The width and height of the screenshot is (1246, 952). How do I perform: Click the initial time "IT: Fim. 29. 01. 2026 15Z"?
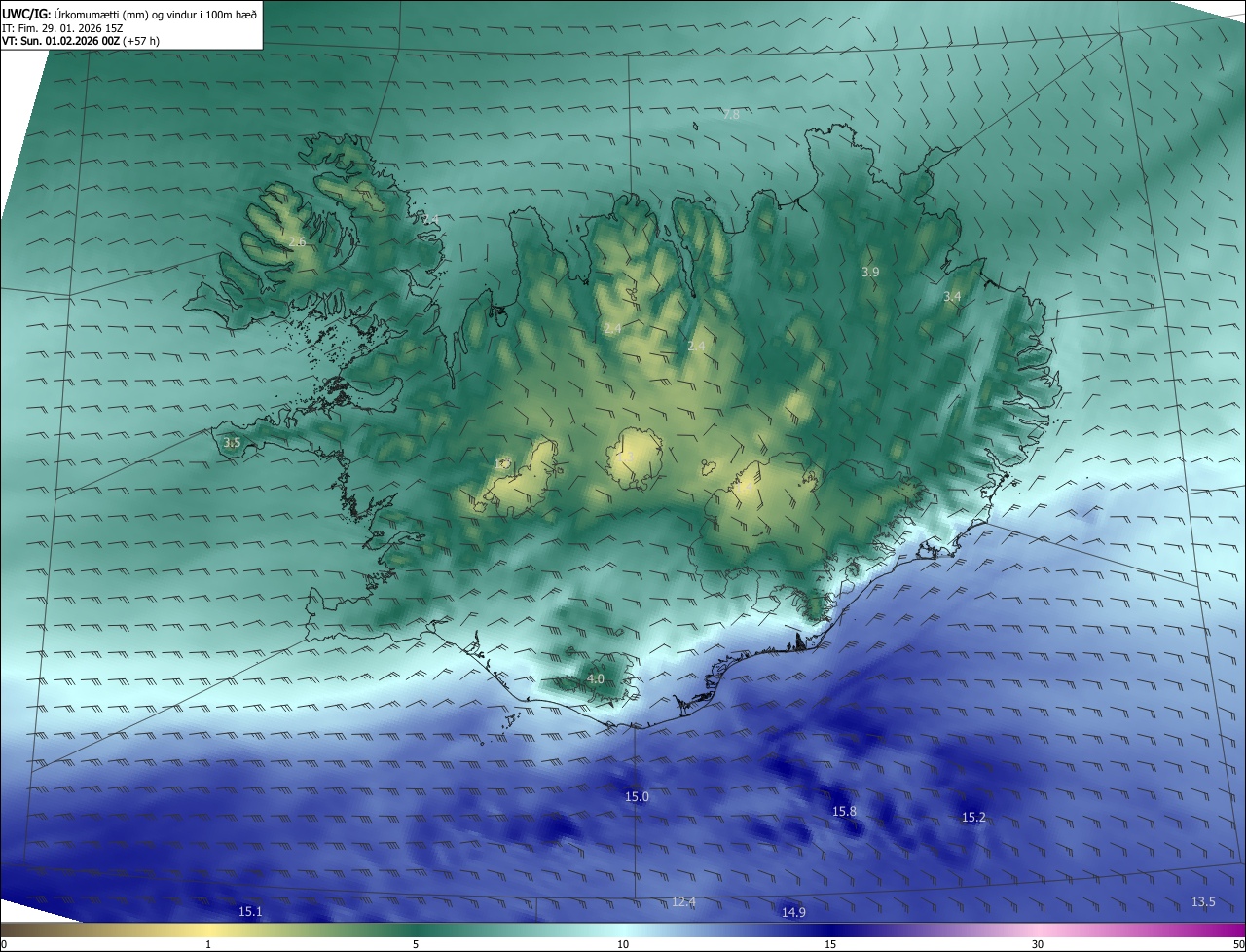(64, 28)
